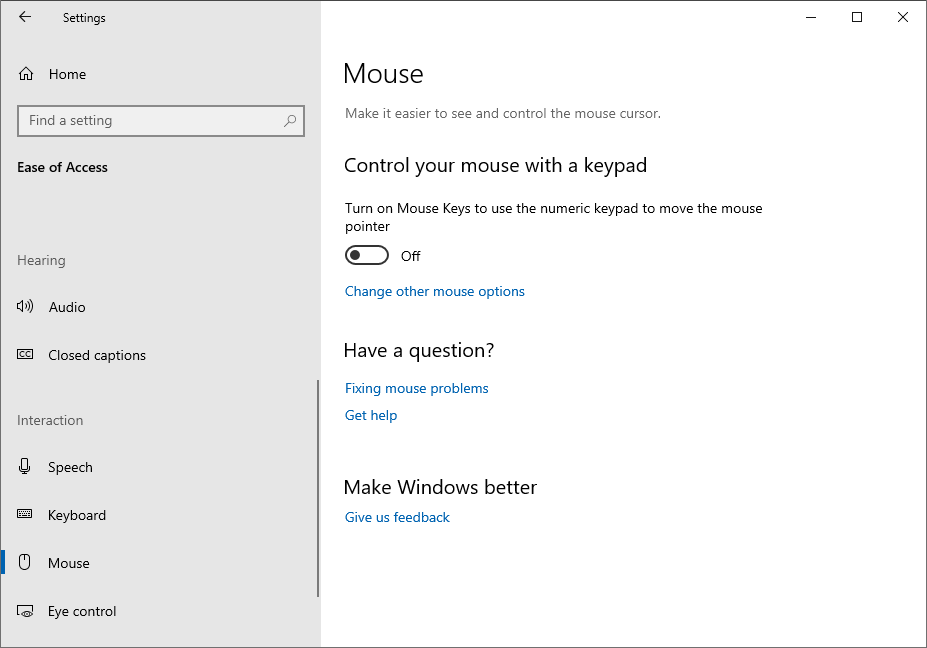Click the Mouse icon in sidebar
The image size is (927, 648).
tap(24, 562)
